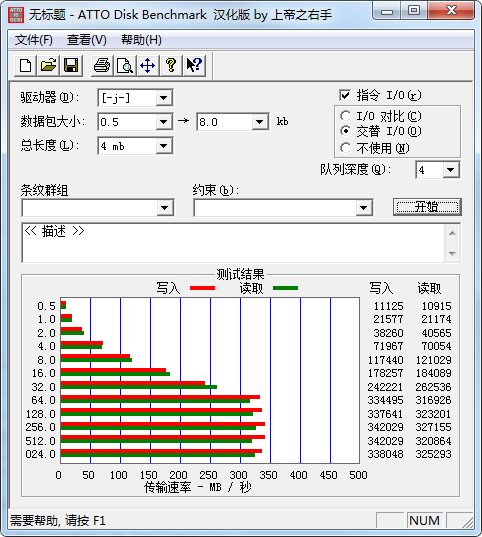Open the 8.0 packet size end dropdown
The width and height of the screenshot is (482, 537).
[260, 122]
